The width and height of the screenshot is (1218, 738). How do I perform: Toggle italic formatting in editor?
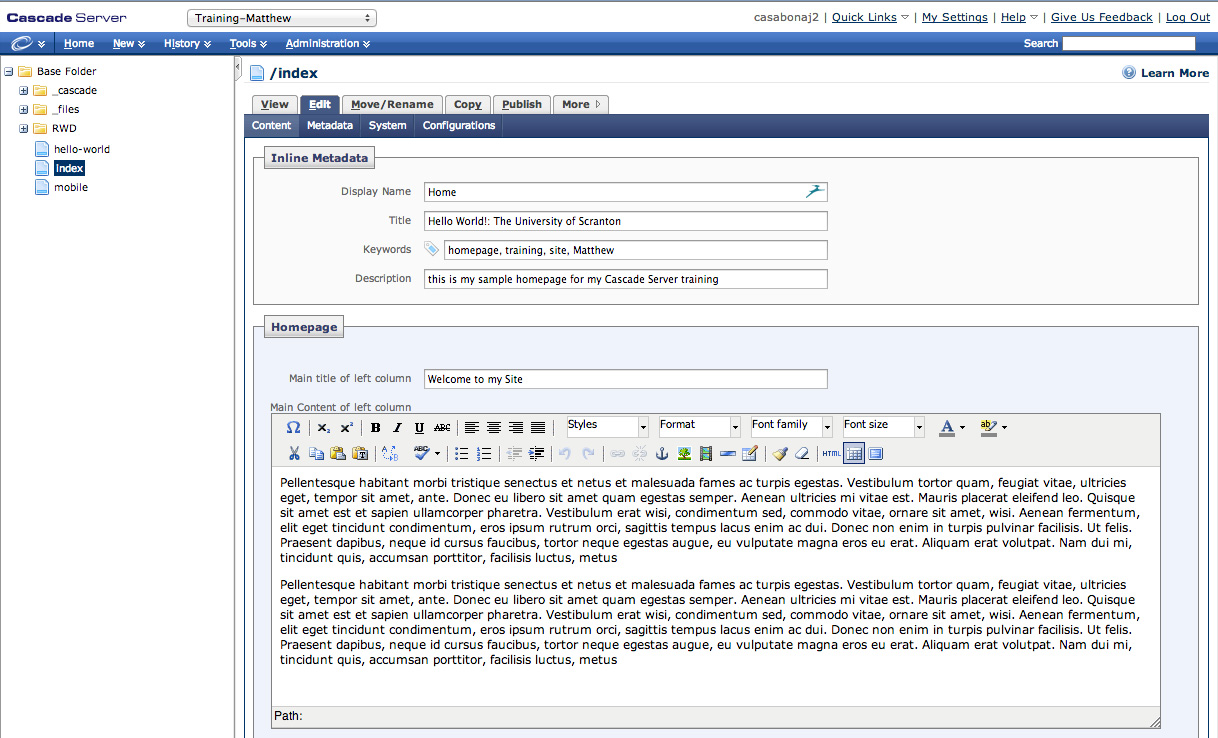[397, 427]
